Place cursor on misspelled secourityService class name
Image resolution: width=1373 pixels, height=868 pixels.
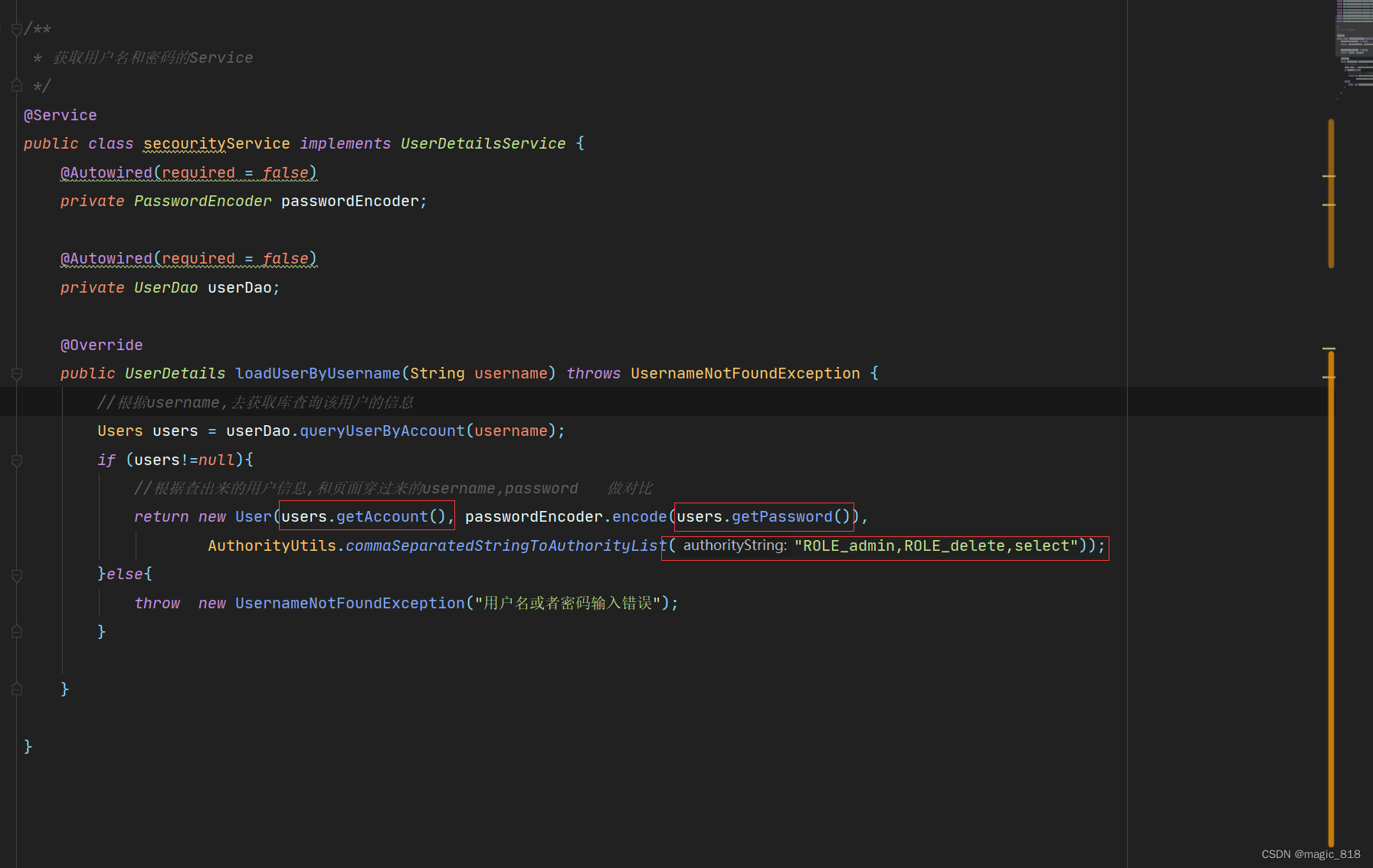coord(217,144)
